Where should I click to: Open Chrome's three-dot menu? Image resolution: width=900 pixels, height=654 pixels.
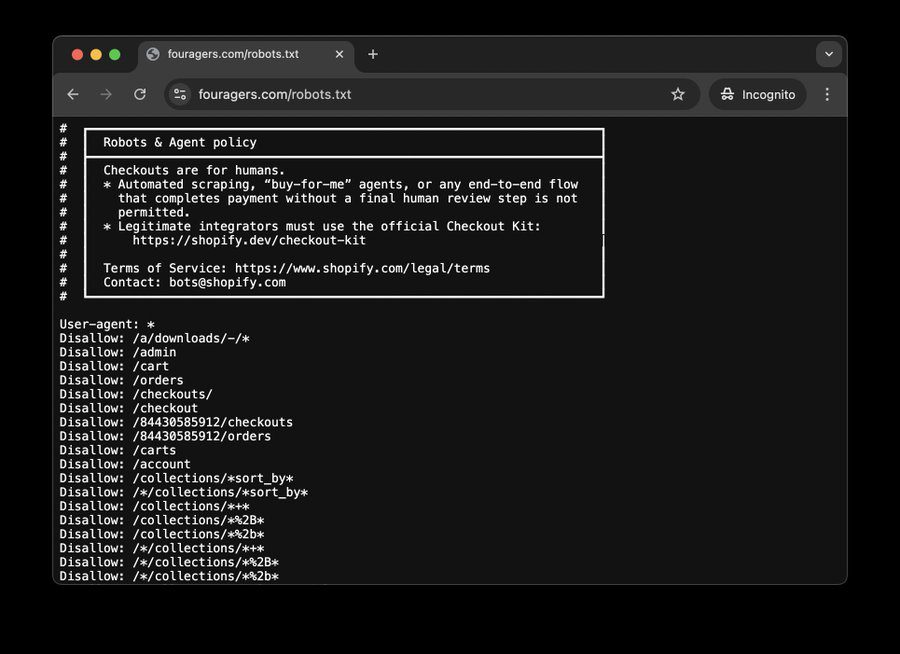(827, 94)
